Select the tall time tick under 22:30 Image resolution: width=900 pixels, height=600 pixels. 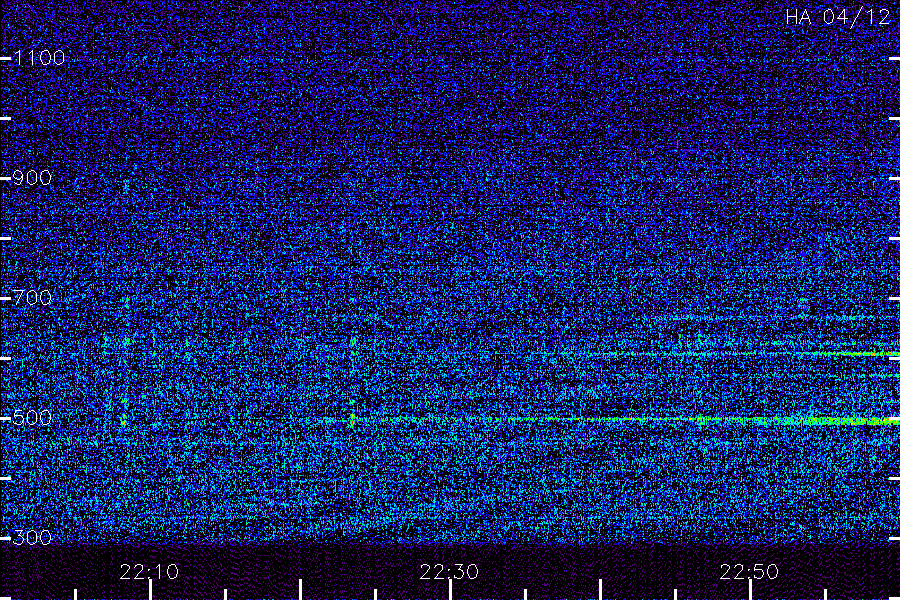[450, 590]
